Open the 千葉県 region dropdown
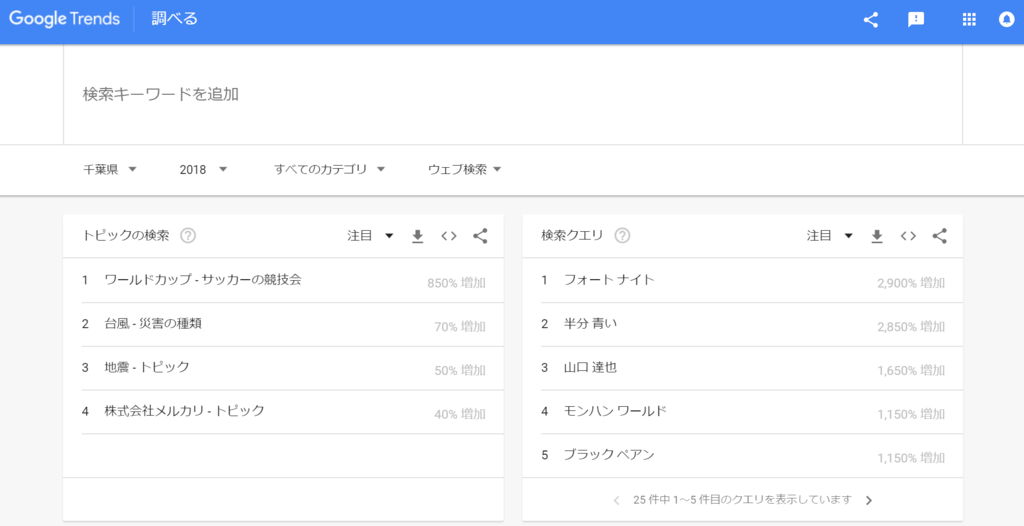Screen dimensions: 1024x526 (x=109, y=170)
